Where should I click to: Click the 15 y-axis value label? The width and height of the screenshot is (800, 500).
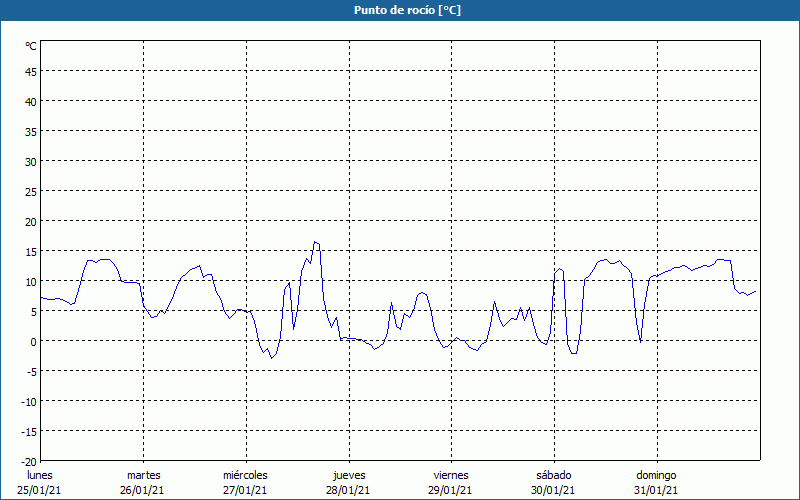31,251
